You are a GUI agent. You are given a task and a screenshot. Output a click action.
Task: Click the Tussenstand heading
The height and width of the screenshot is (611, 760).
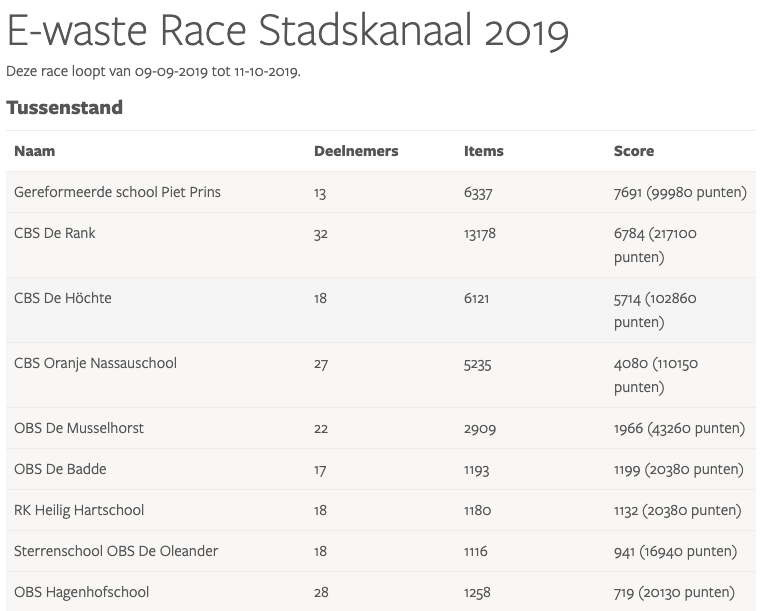[64, 108]
